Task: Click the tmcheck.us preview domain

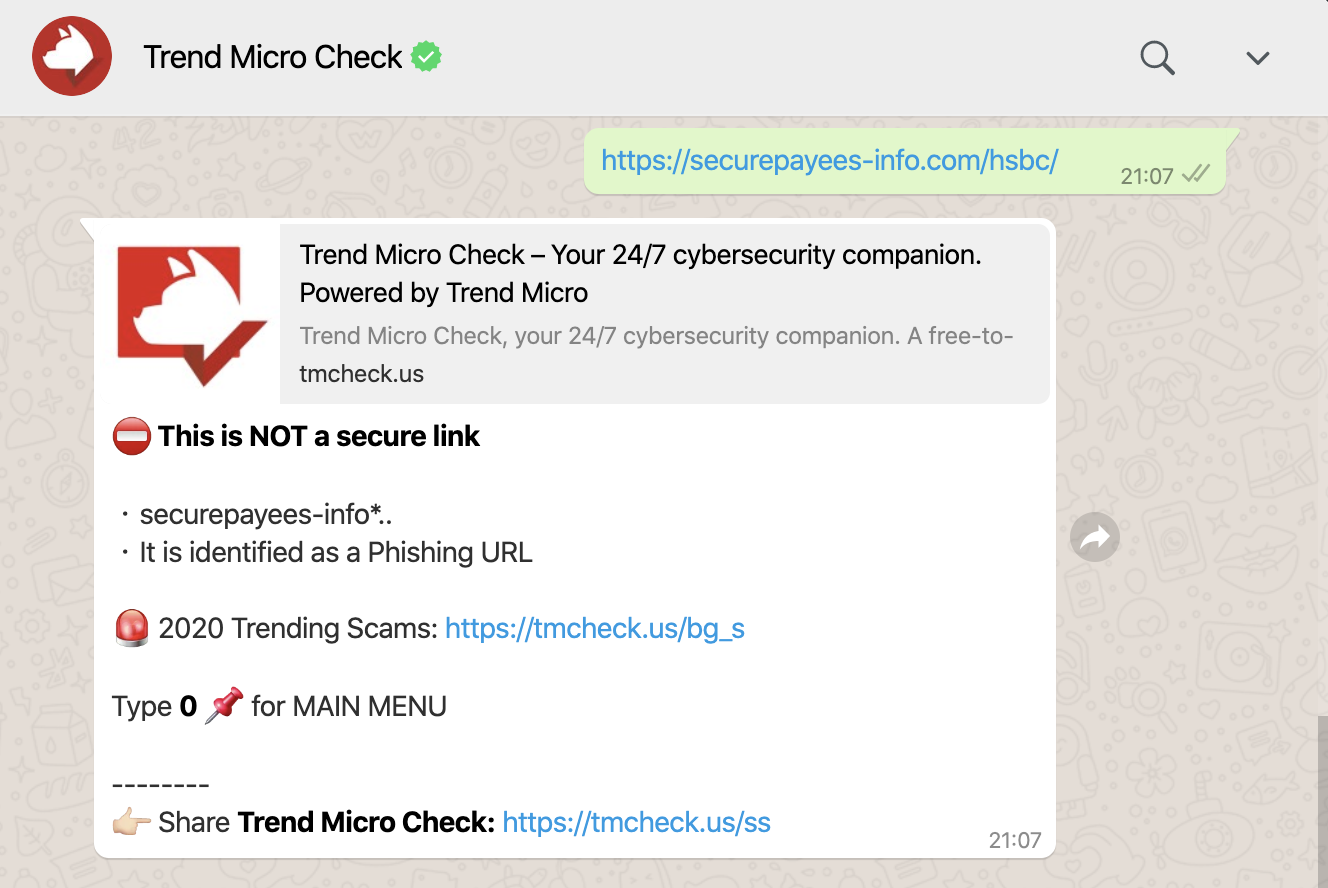Action: 362,374
